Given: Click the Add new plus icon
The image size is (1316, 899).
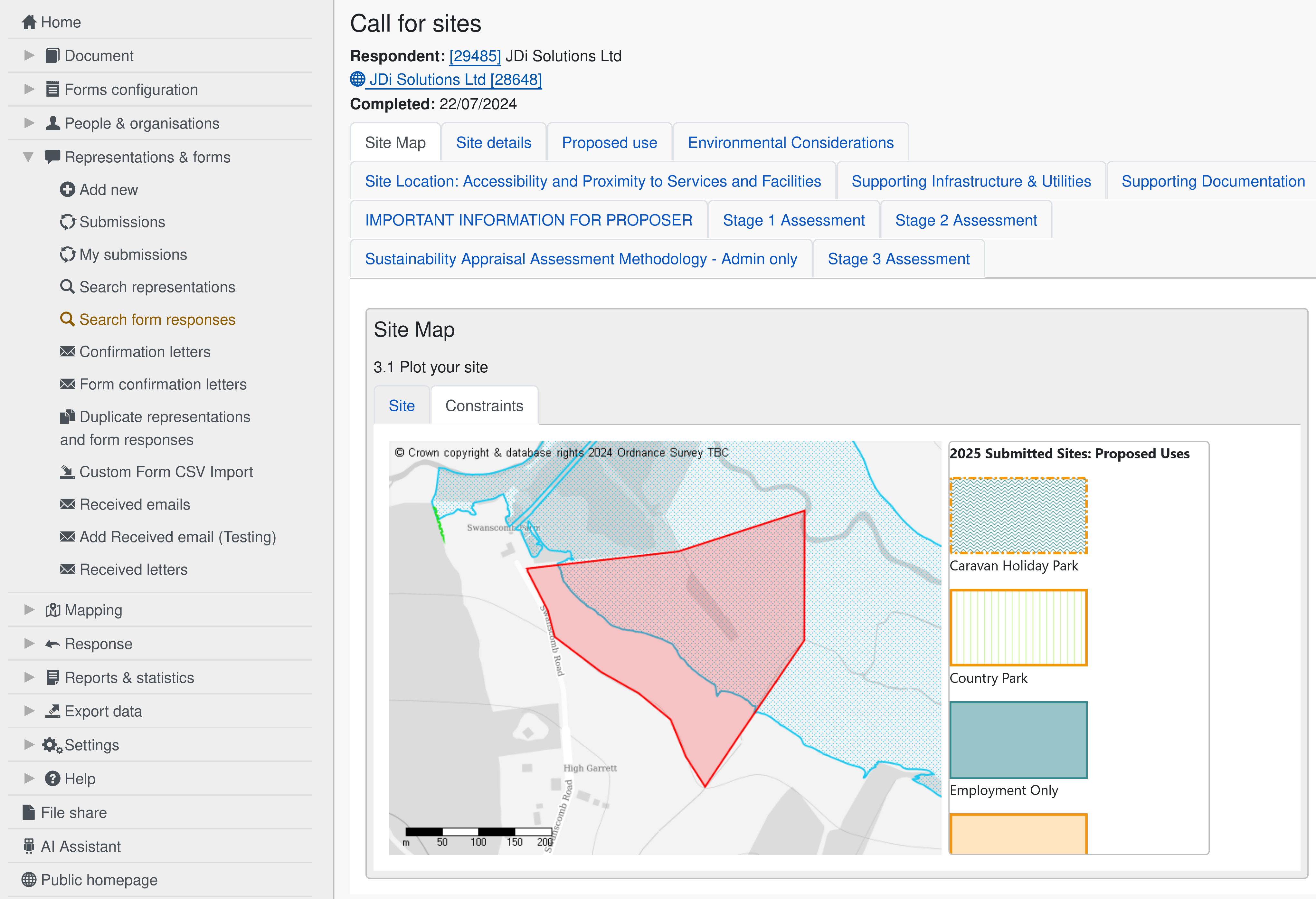Looking at the screenshot, I should click(67, 189).
